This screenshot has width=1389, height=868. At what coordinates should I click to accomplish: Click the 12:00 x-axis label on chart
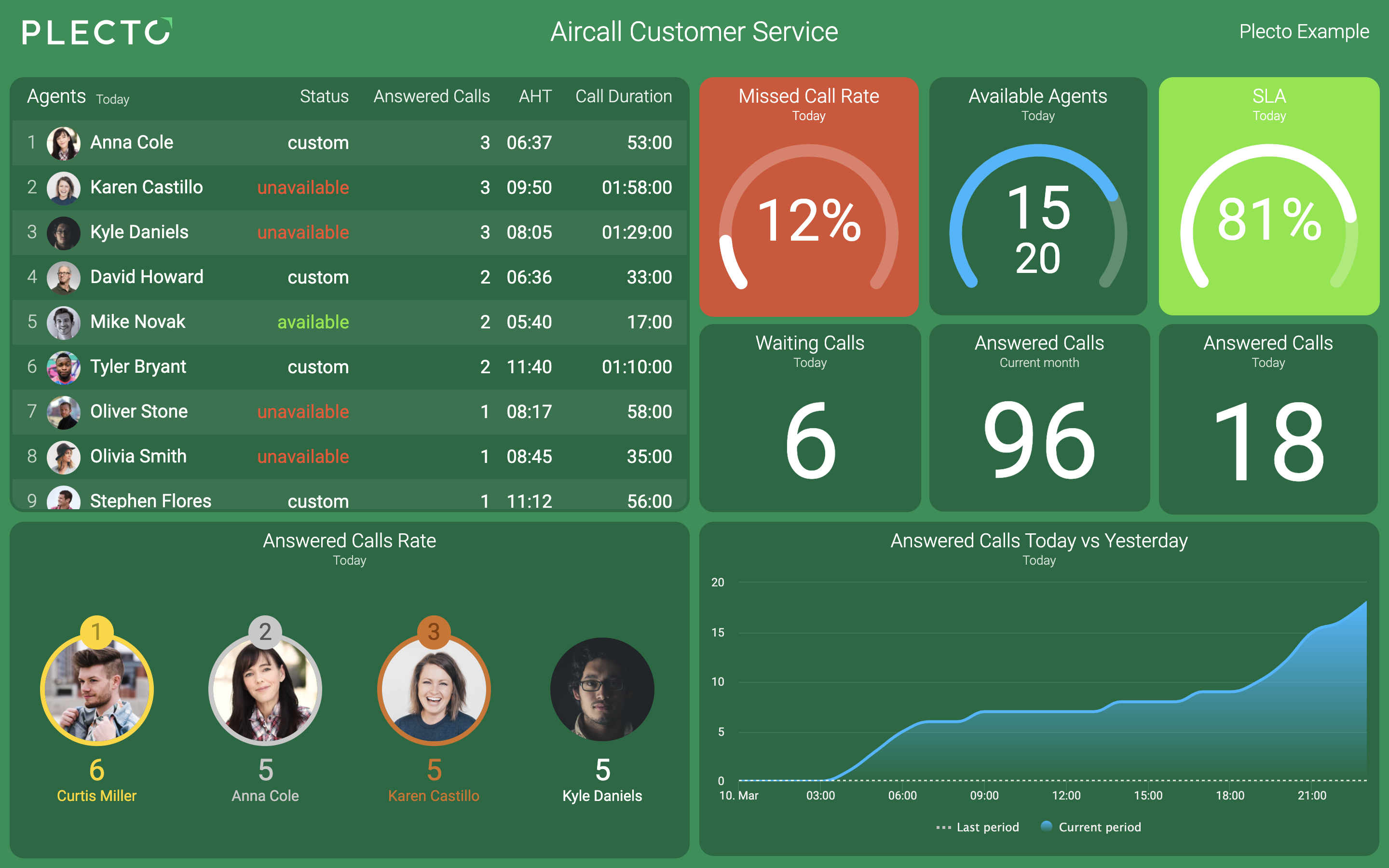point(1066,796)
